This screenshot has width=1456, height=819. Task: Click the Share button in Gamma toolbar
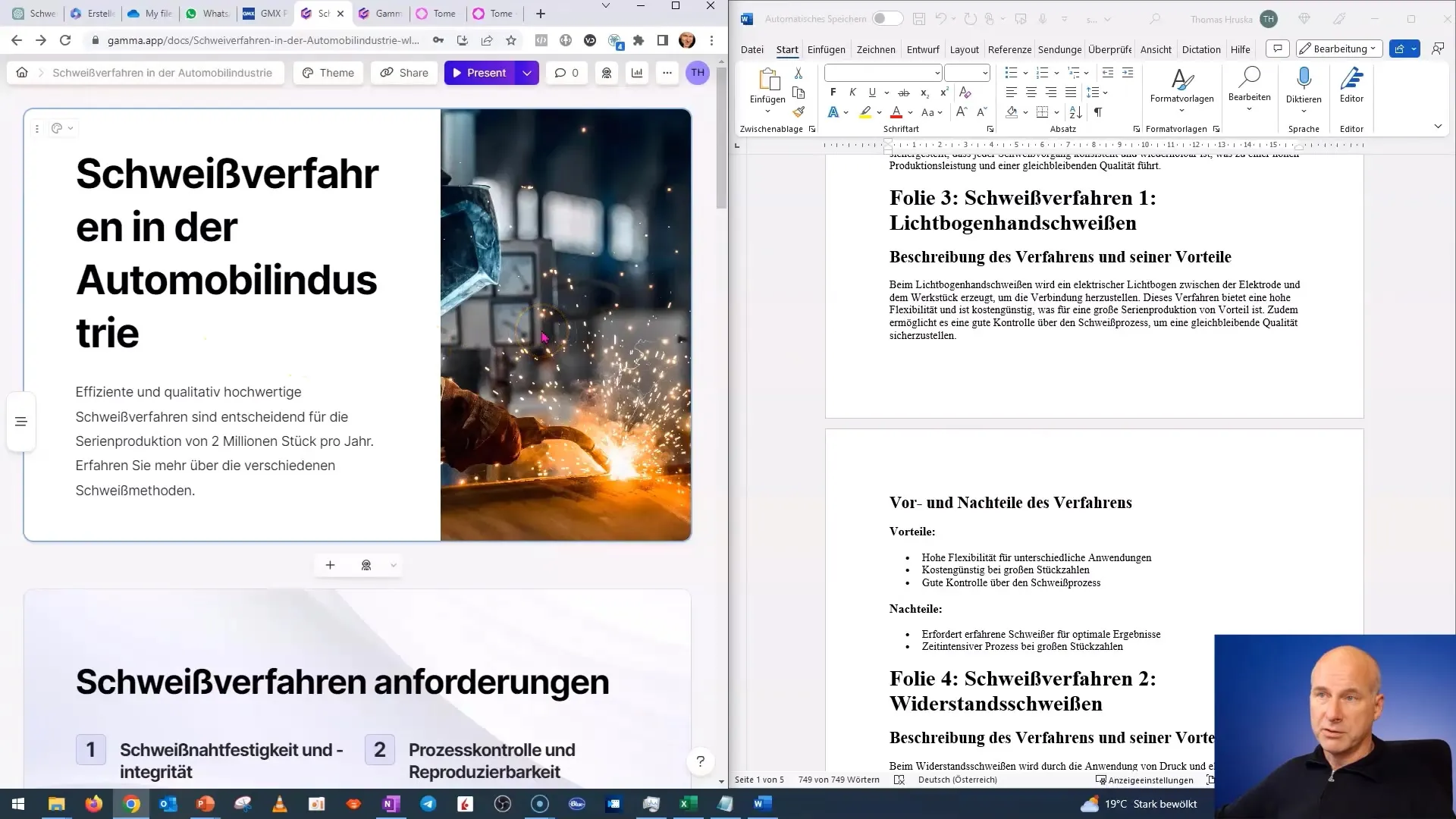pos(405,72)
